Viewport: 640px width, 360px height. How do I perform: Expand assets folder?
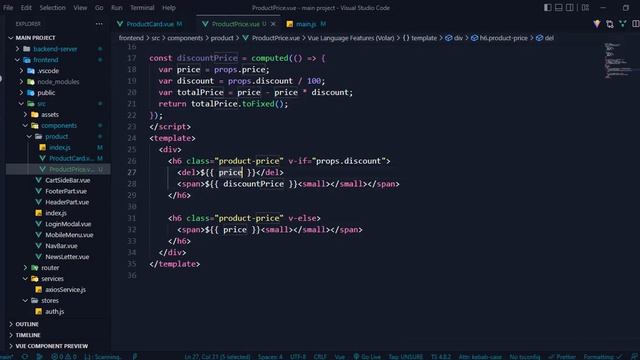tap(25, 115)
